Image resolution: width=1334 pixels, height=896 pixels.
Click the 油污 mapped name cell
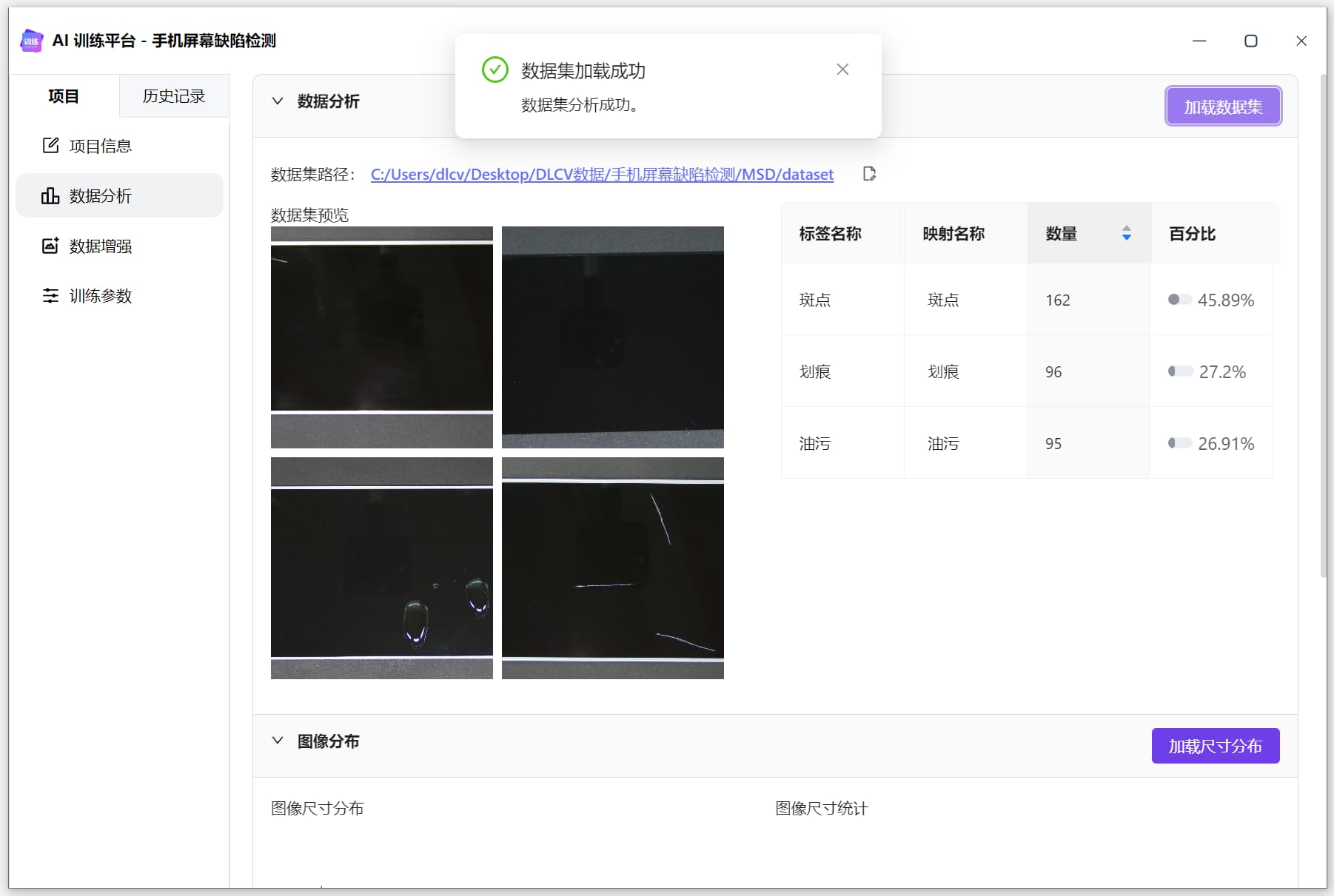[x=965, y=443]
